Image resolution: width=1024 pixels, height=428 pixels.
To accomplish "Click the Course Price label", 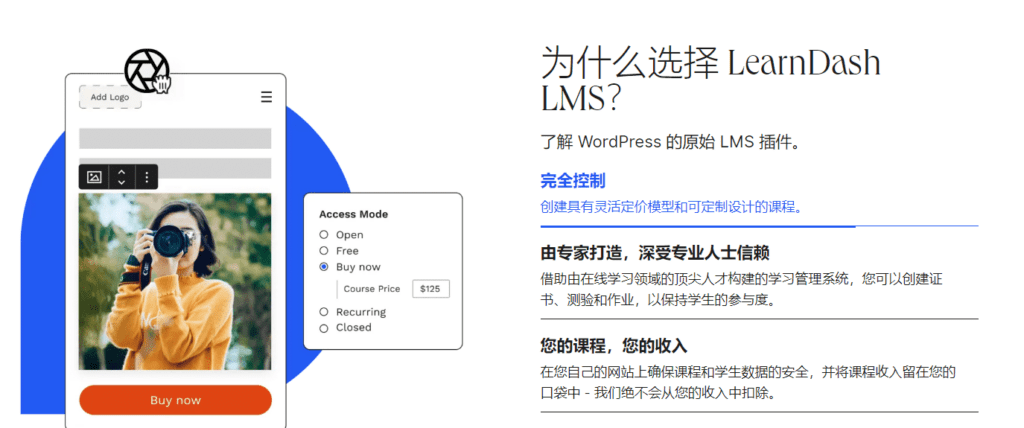I will [x=372, y=289].
